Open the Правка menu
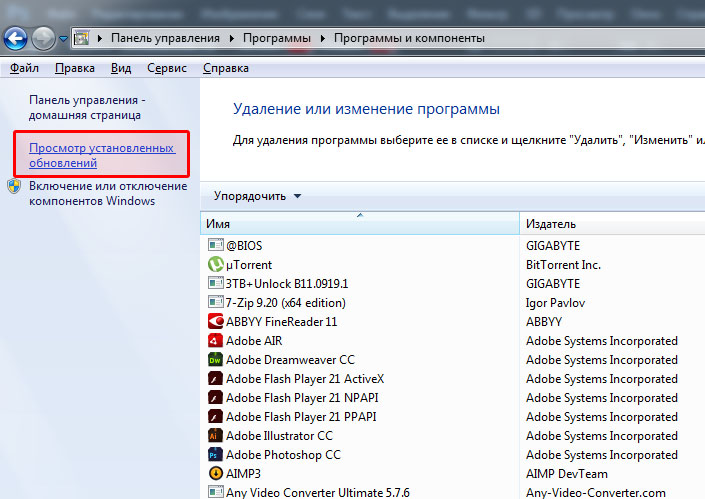This screenshot has height=499, width=705. [x=75, y=68]
